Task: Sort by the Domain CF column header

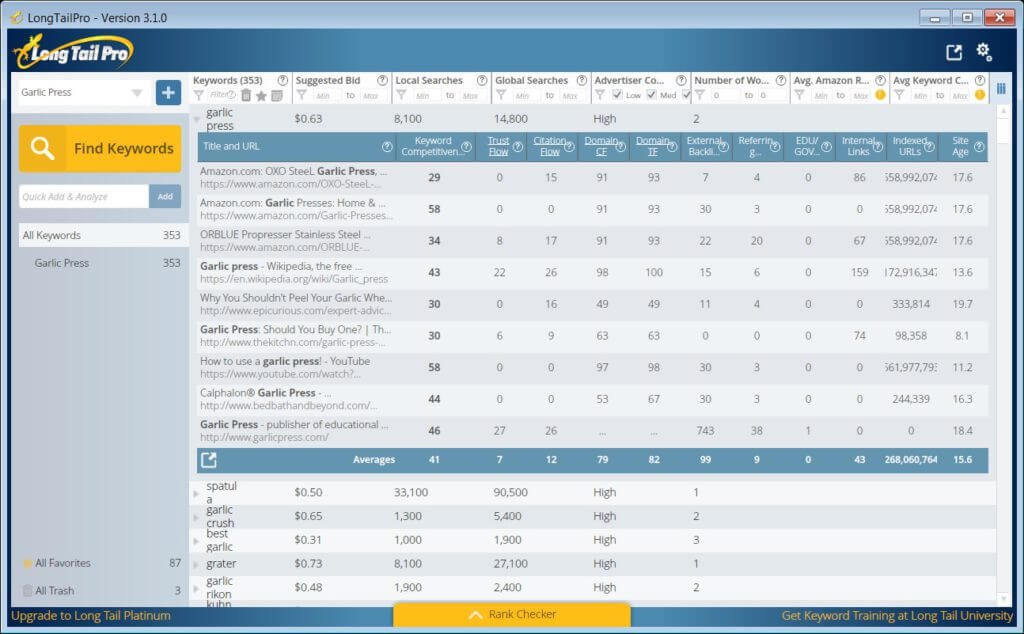Action: (601, 146)
